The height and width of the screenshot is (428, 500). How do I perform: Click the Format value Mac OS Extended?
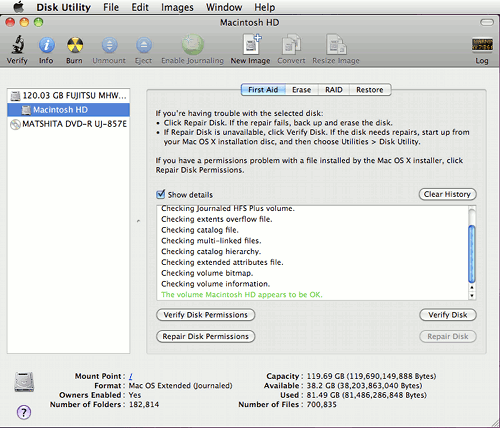tap(180, 386)
